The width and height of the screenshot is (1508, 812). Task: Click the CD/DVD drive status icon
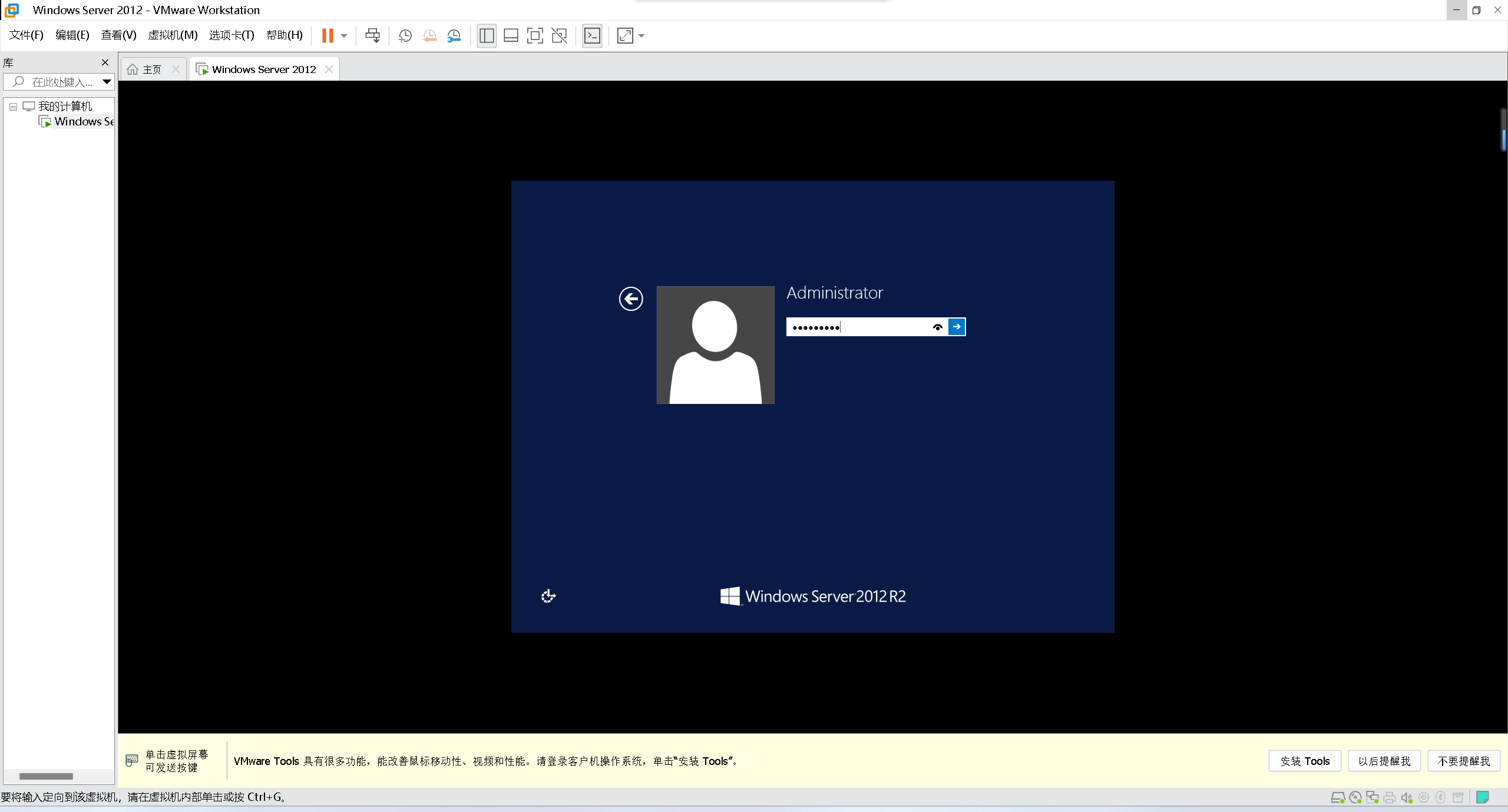[1355, 798]
